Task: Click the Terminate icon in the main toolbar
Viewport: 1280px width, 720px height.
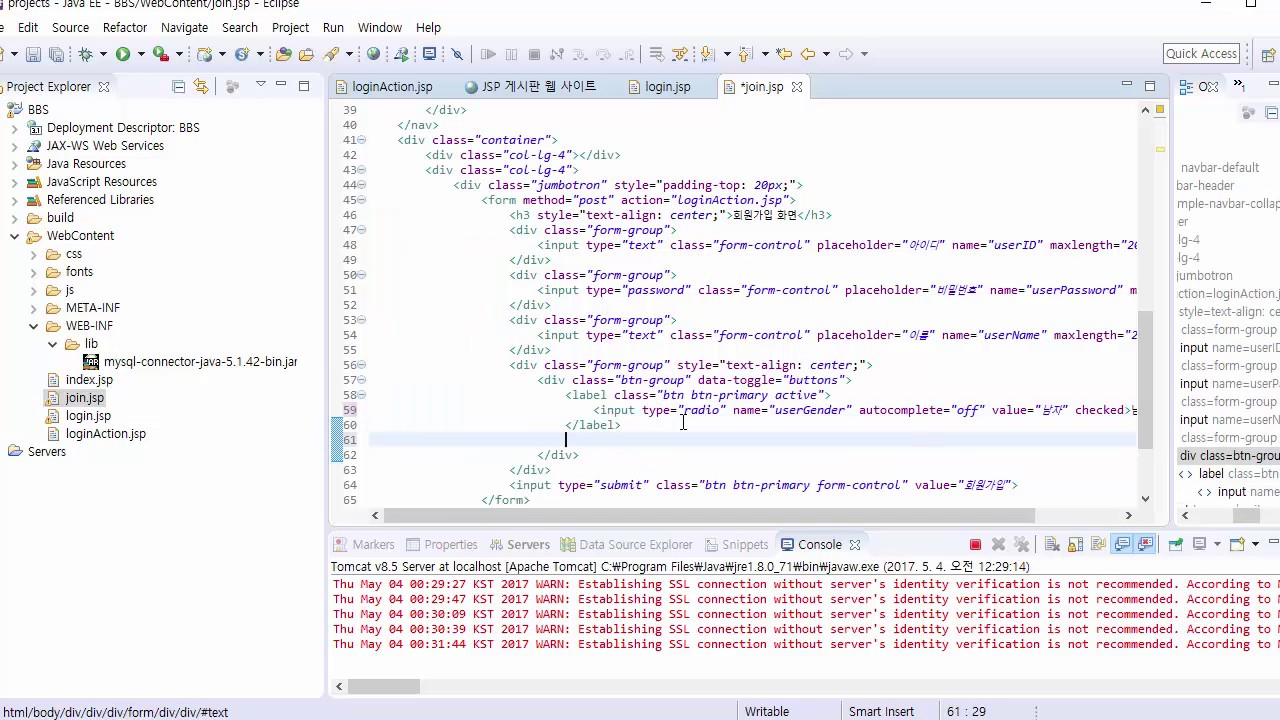Action: tap(534, 54)
